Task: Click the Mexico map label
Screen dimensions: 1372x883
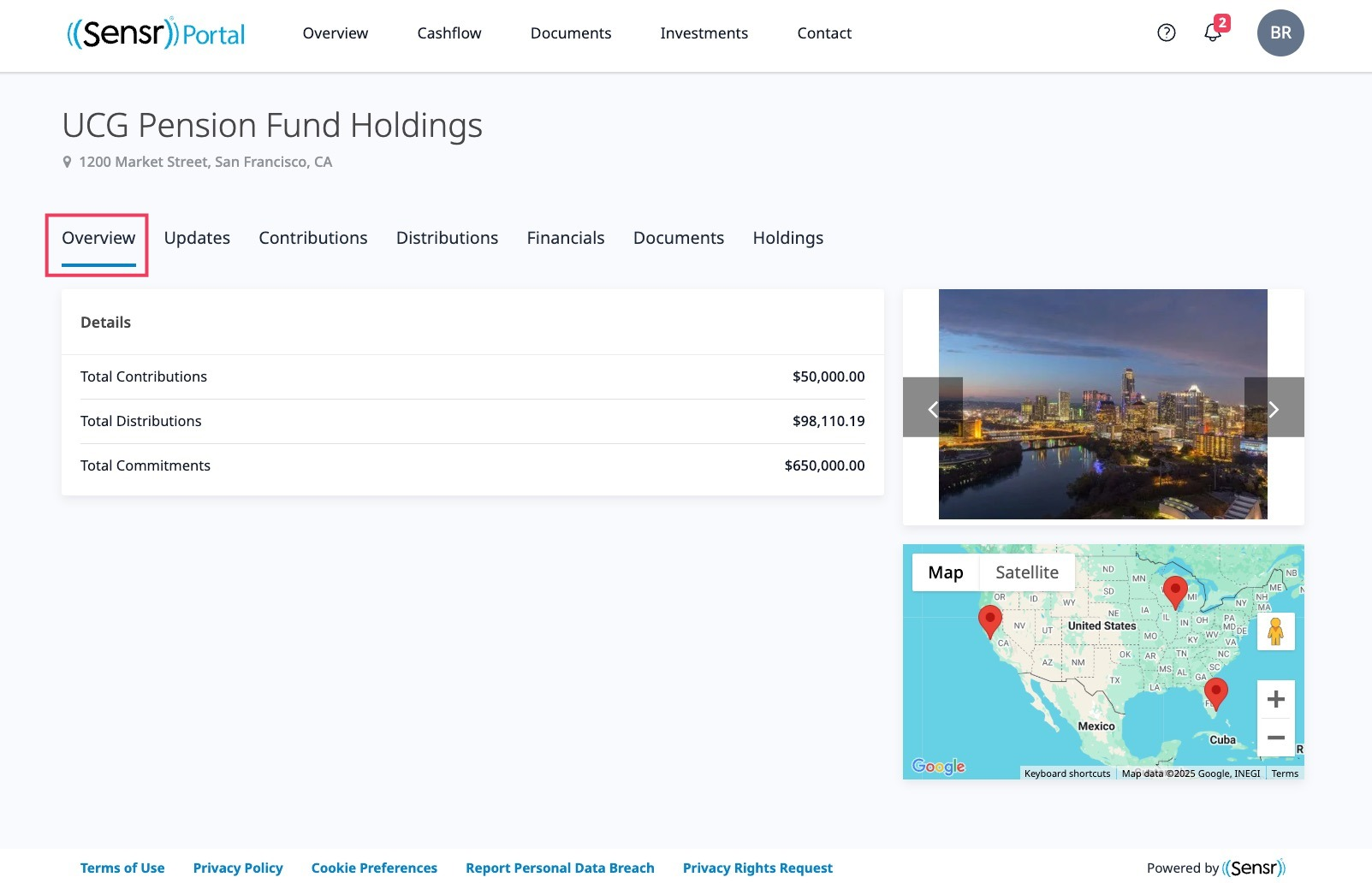Action: point(1096,726)
